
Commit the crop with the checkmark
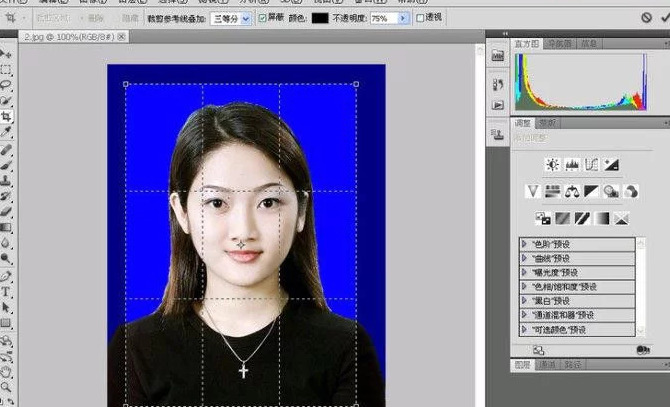coord(665,18)
